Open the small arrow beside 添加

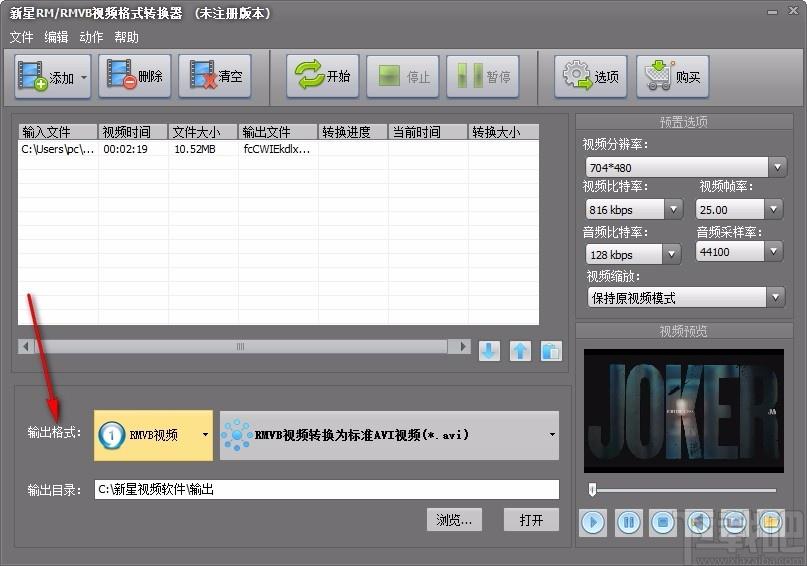coord(84,77)
